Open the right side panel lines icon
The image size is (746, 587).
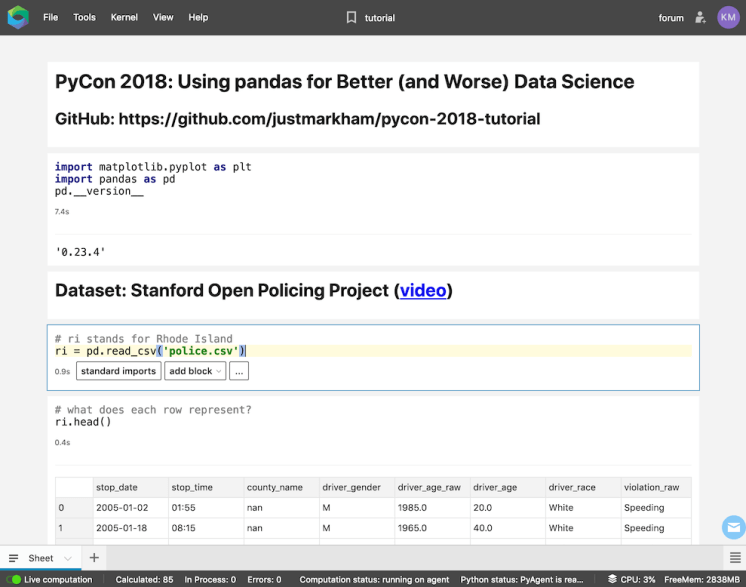[x=735, y=558]
